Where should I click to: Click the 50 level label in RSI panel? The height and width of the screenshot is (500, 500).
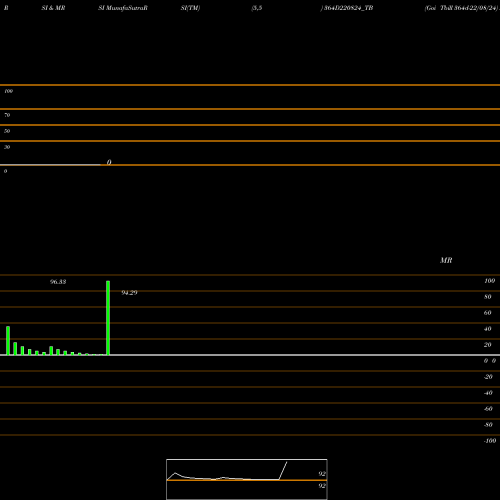[x=7, y=131]
